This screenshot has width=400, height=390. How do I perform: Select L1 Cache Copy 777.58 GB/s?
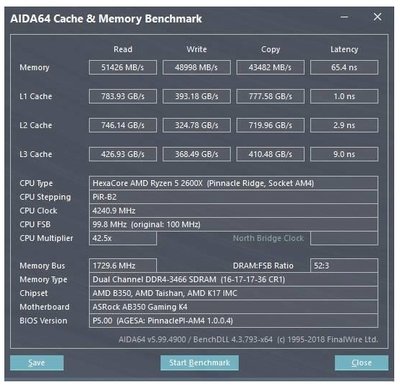pyautogui.click(x=270, y=96)
